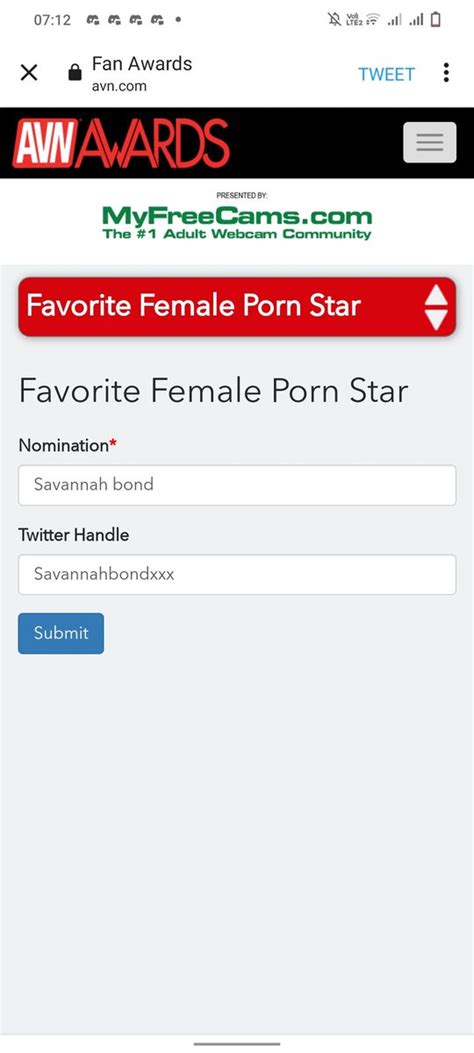The height and width of the screenshot is (1053, 474).
Task: Open the hamburger navigation menu
Action: pyautogui.click(x=430, y=142)
